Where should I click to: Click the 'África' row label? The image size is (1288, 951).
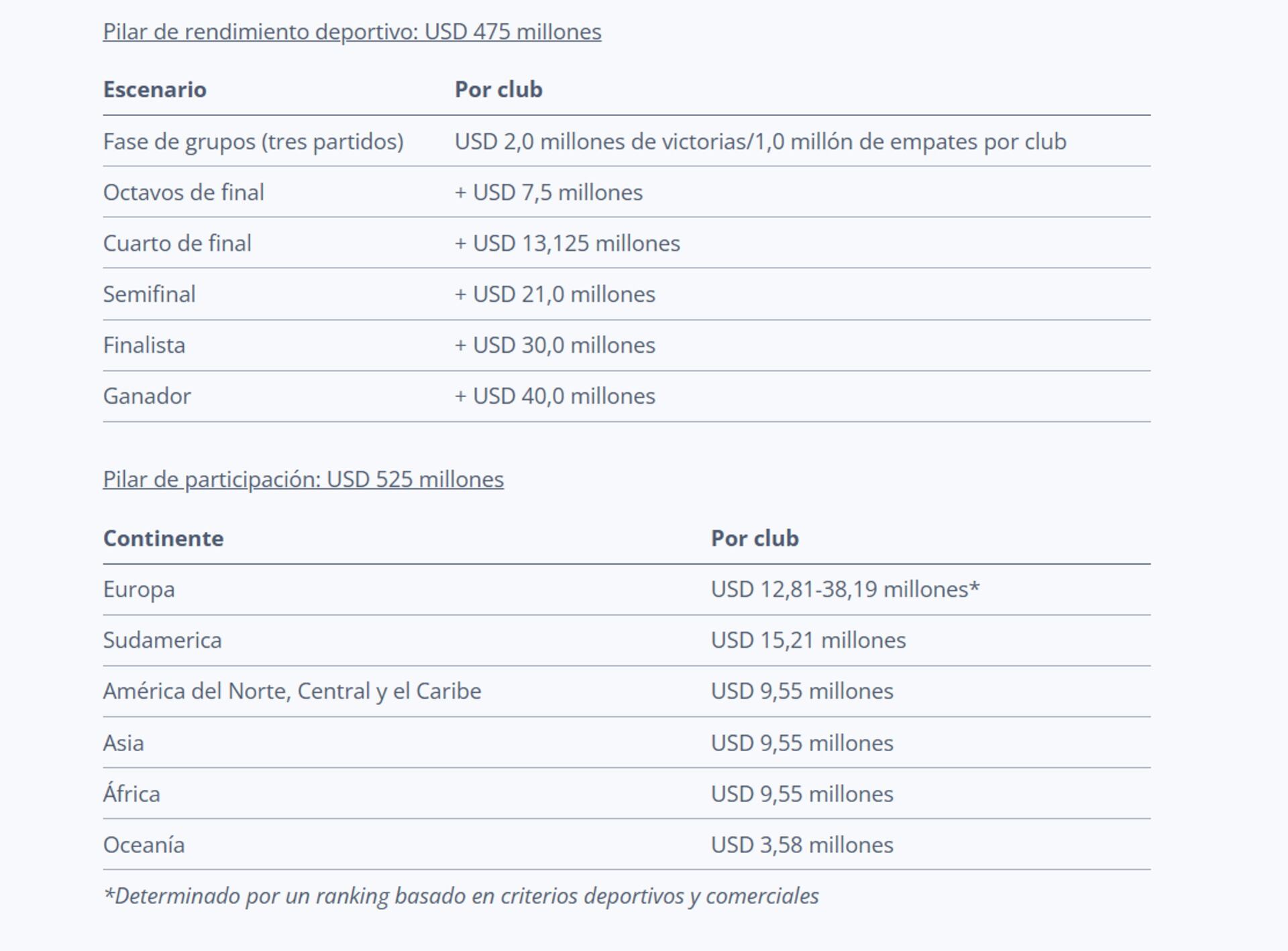[131, 793]
